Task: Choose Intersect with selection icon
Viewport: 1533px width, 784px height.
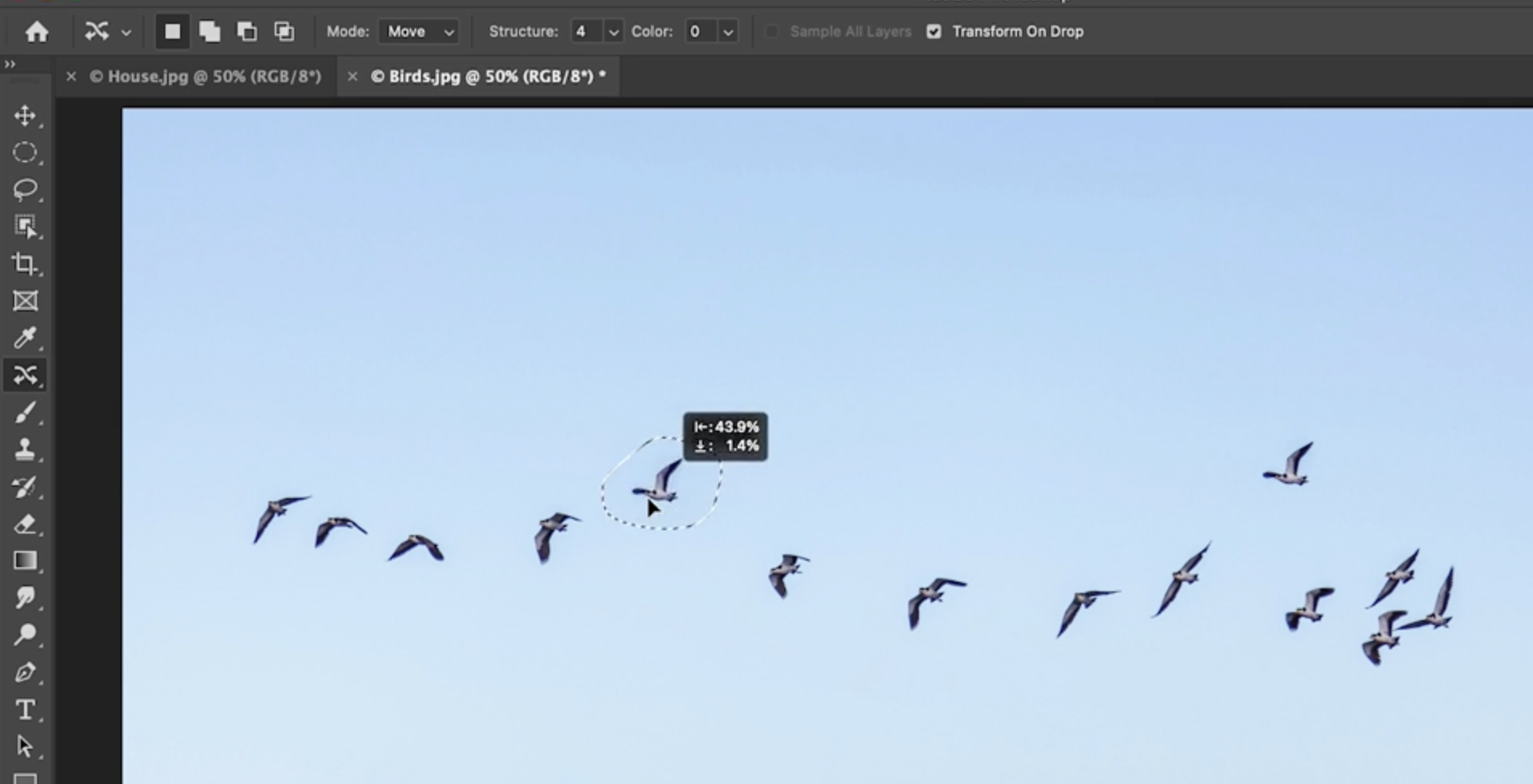Action: point(284,31)
